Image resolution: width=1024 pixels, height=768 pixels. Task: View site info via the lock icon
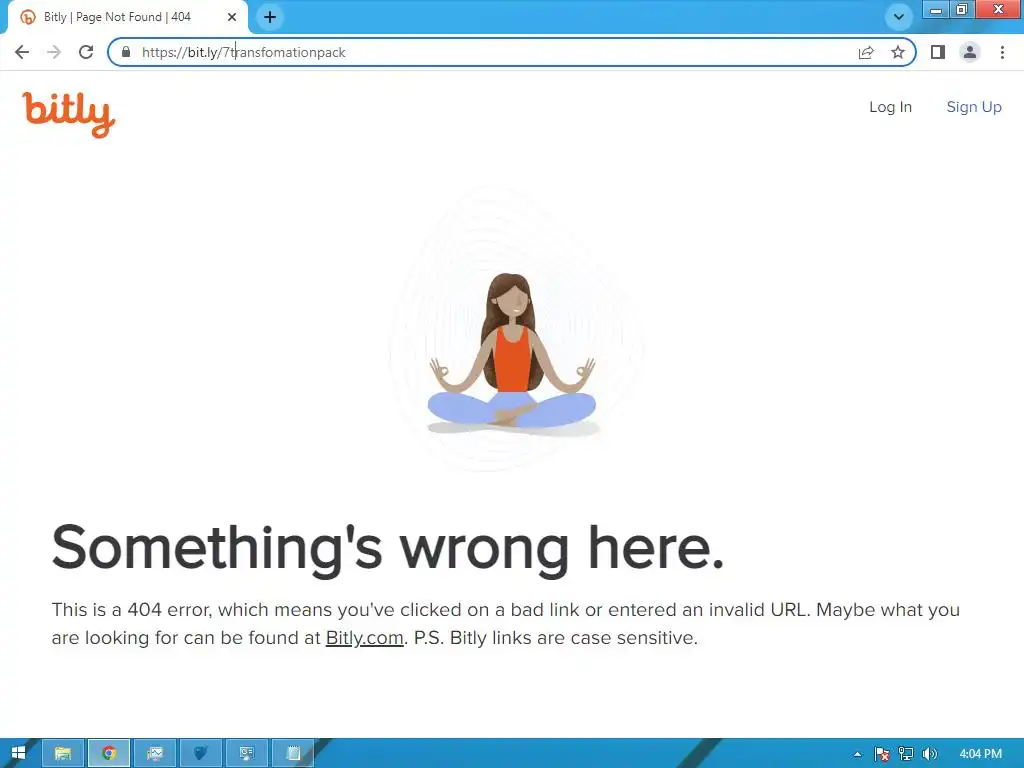pos(126,52)
